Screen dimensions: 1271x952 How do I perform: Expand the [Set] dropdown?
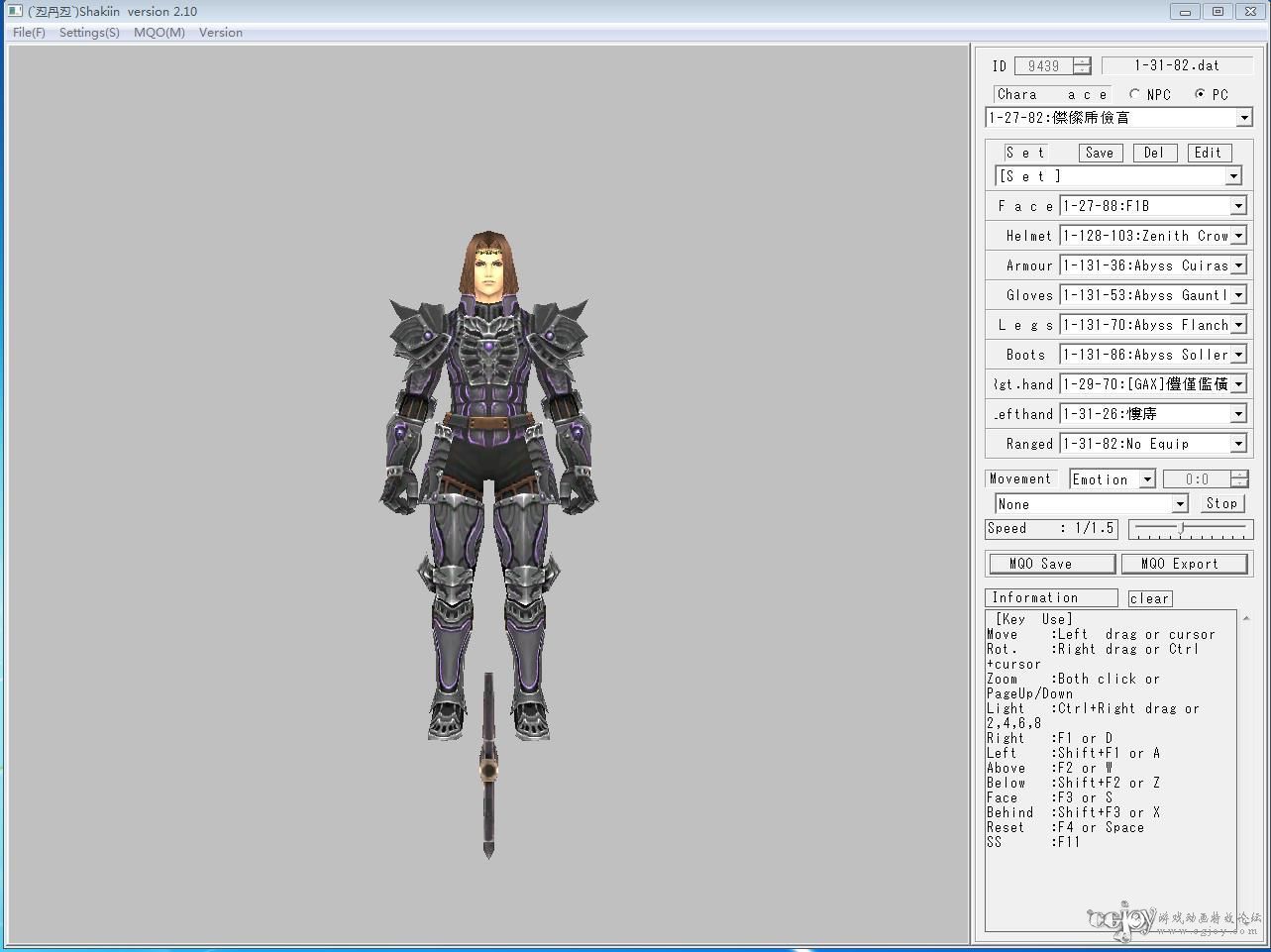click(1233, 176)
